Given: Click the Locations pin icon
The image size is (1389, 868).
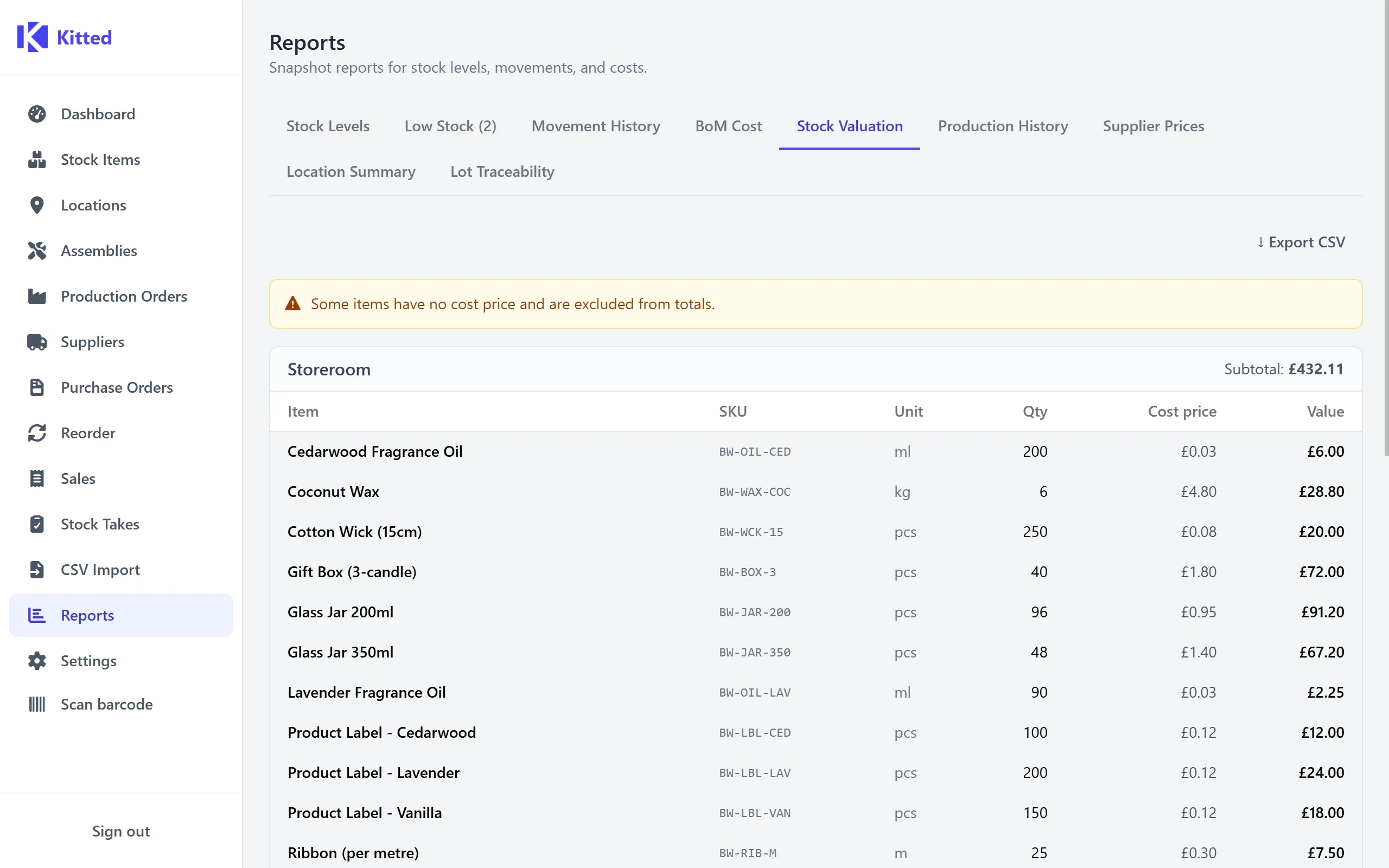Looking at the screenshot, I should (x=37, y=205).
